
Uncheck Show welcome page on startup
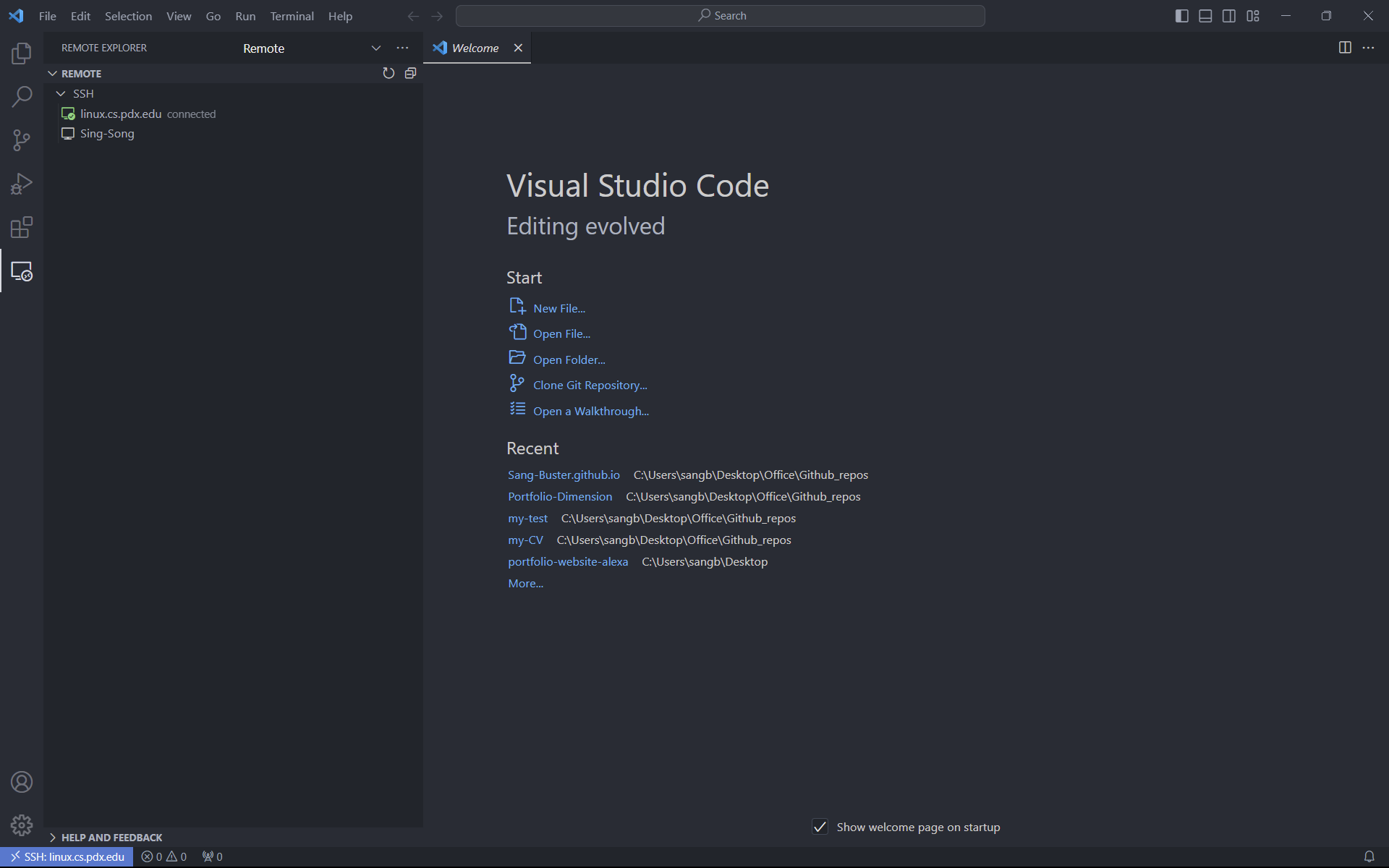click(x=820, y=827)
